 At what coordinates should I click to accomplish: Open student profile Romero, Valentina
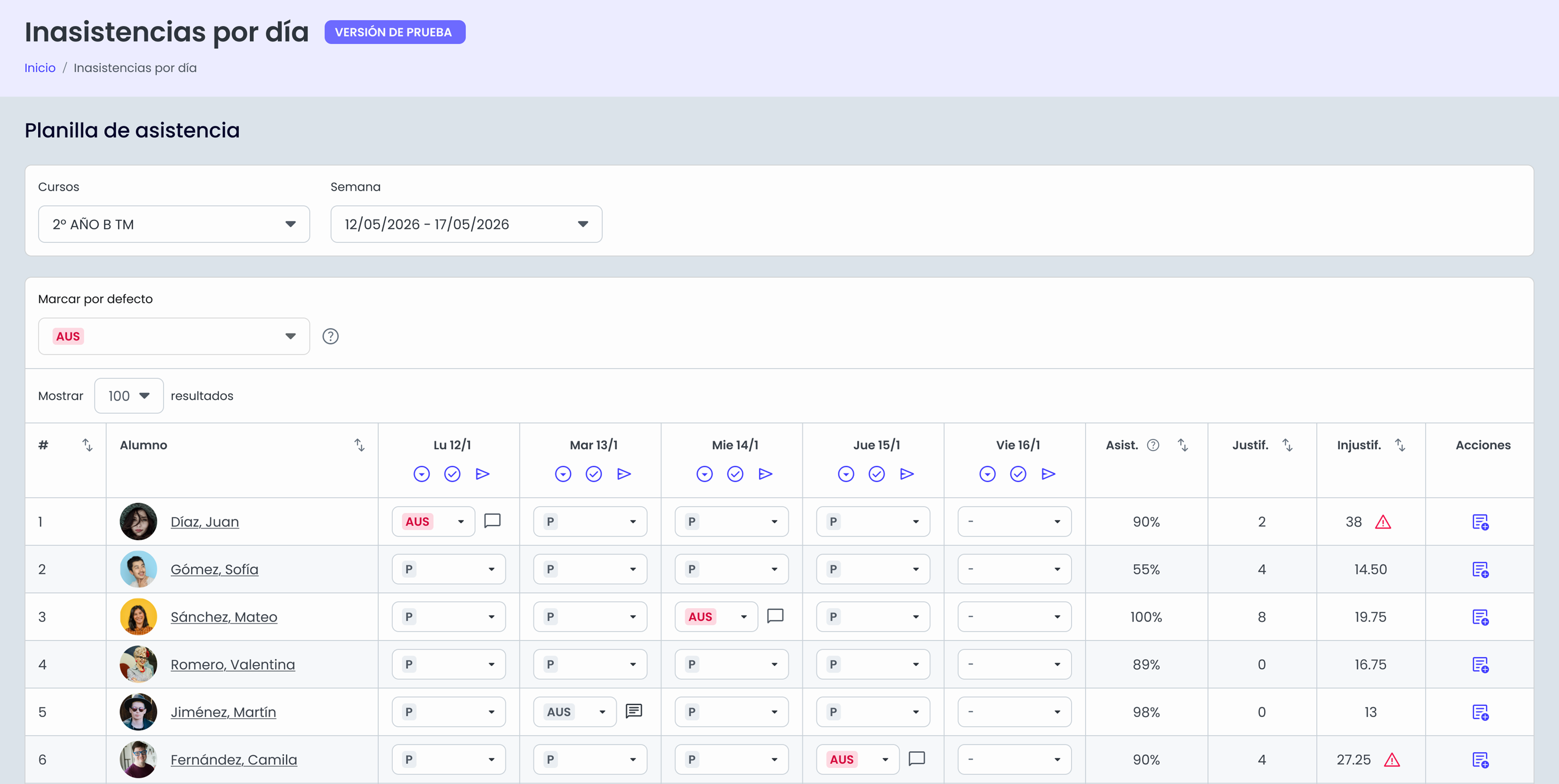point(232,664)
